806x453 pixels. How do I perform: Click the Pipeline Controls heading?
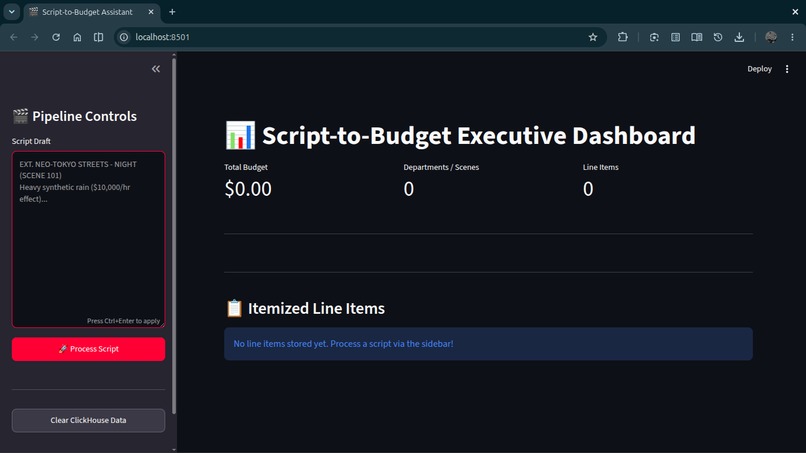tap(84, 116)
